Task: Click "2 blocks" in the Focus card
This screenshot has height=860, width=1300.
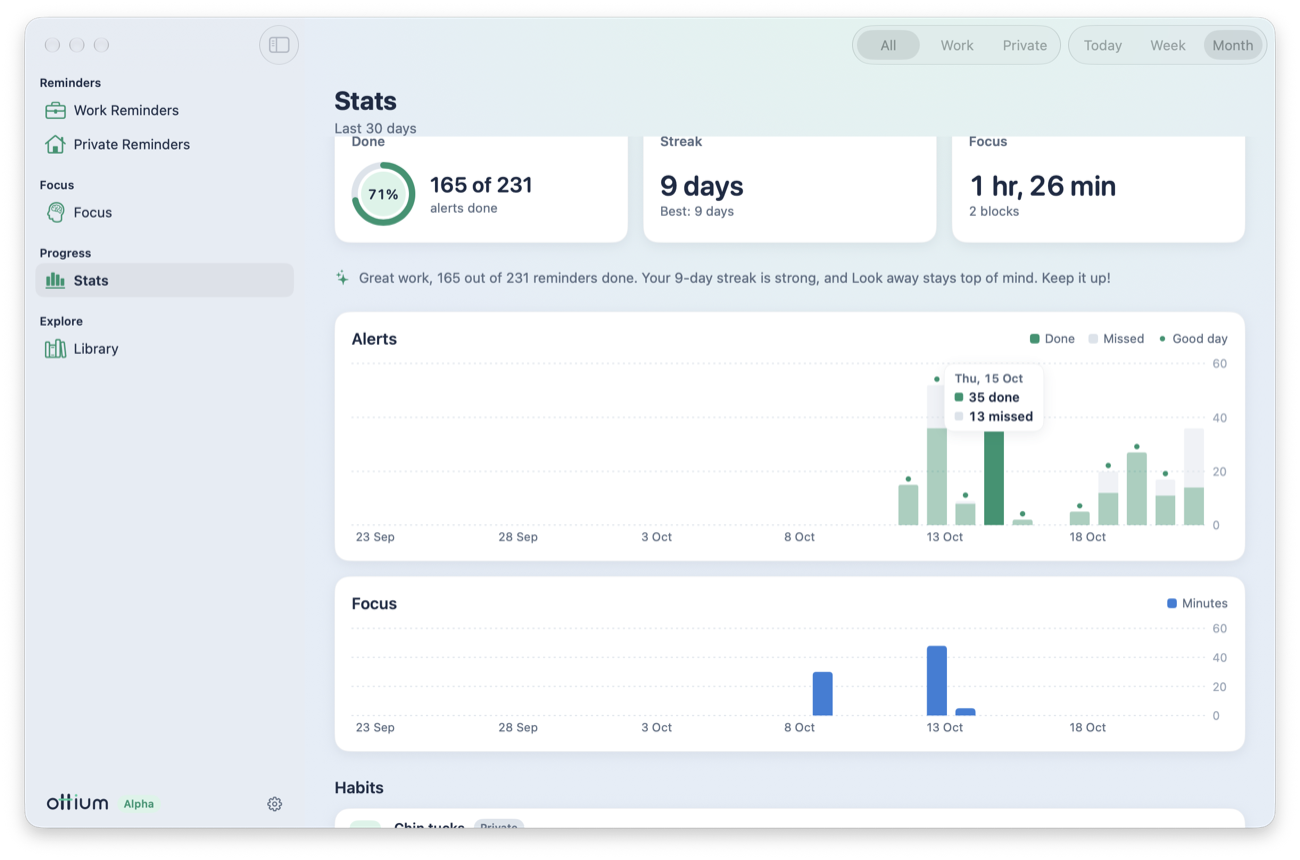Action: click(994, 212)
